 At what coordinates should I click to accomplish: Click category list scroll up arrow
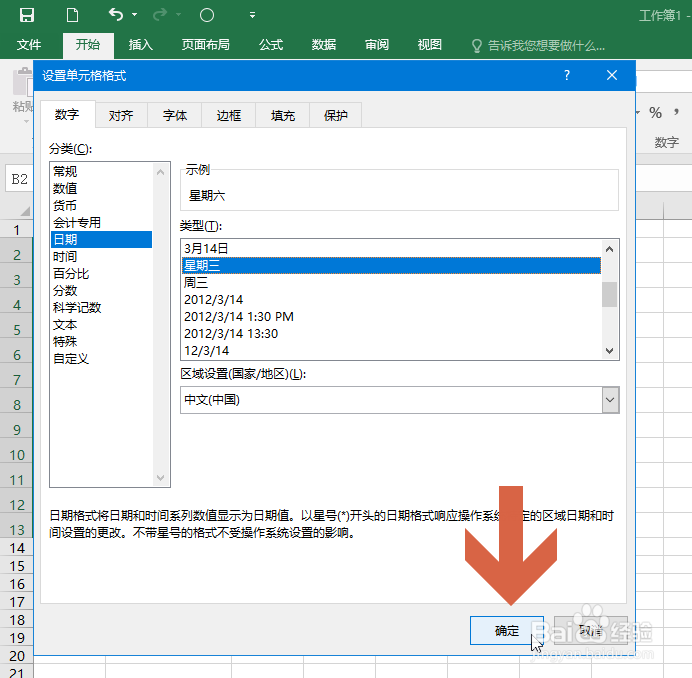click(x=161, y=173)
